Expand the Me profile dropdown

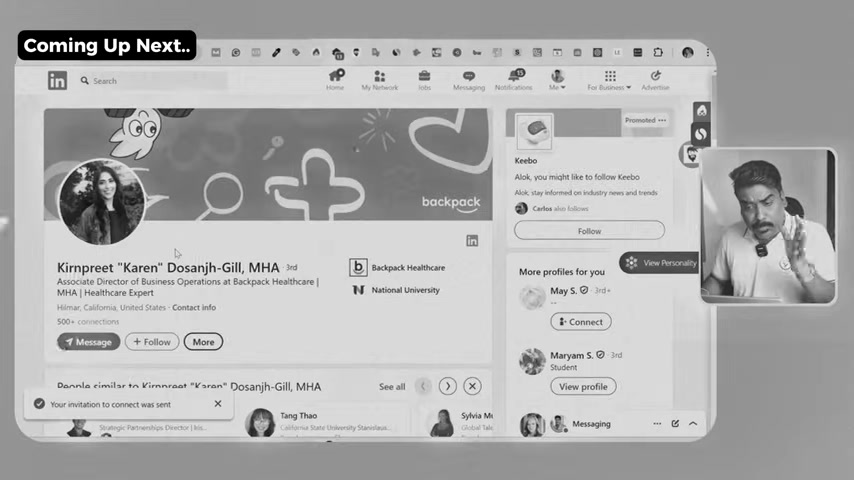[557, 80]
